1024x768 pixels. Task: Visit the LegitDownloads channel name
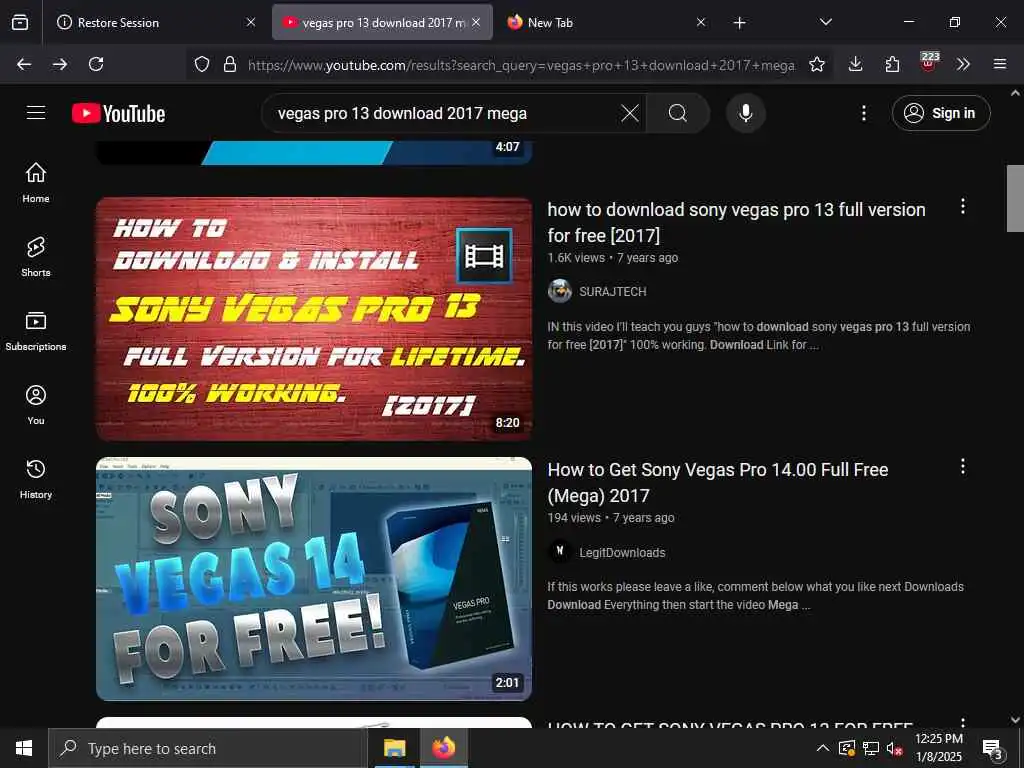[x=622, y=552]
